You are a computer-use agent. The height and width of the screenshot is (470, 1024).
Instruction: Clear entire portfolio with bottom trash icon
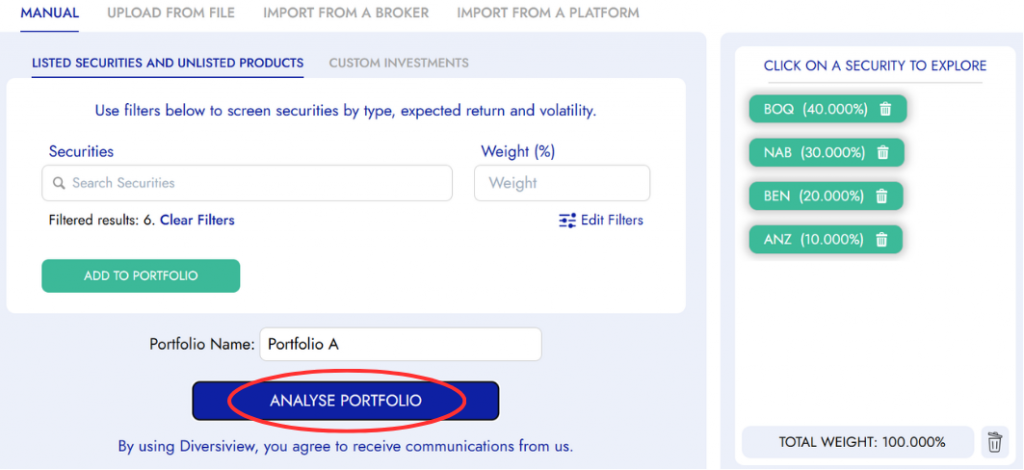pyautogui.click(x=994, y=442)
